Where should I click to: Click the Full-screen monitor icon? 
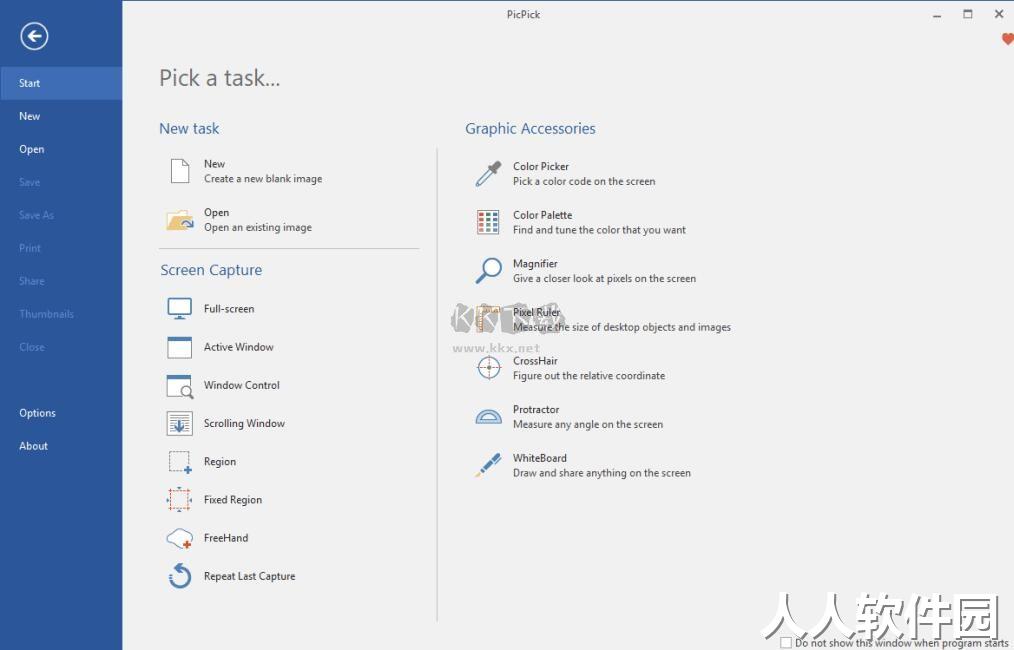click(179, 309)
